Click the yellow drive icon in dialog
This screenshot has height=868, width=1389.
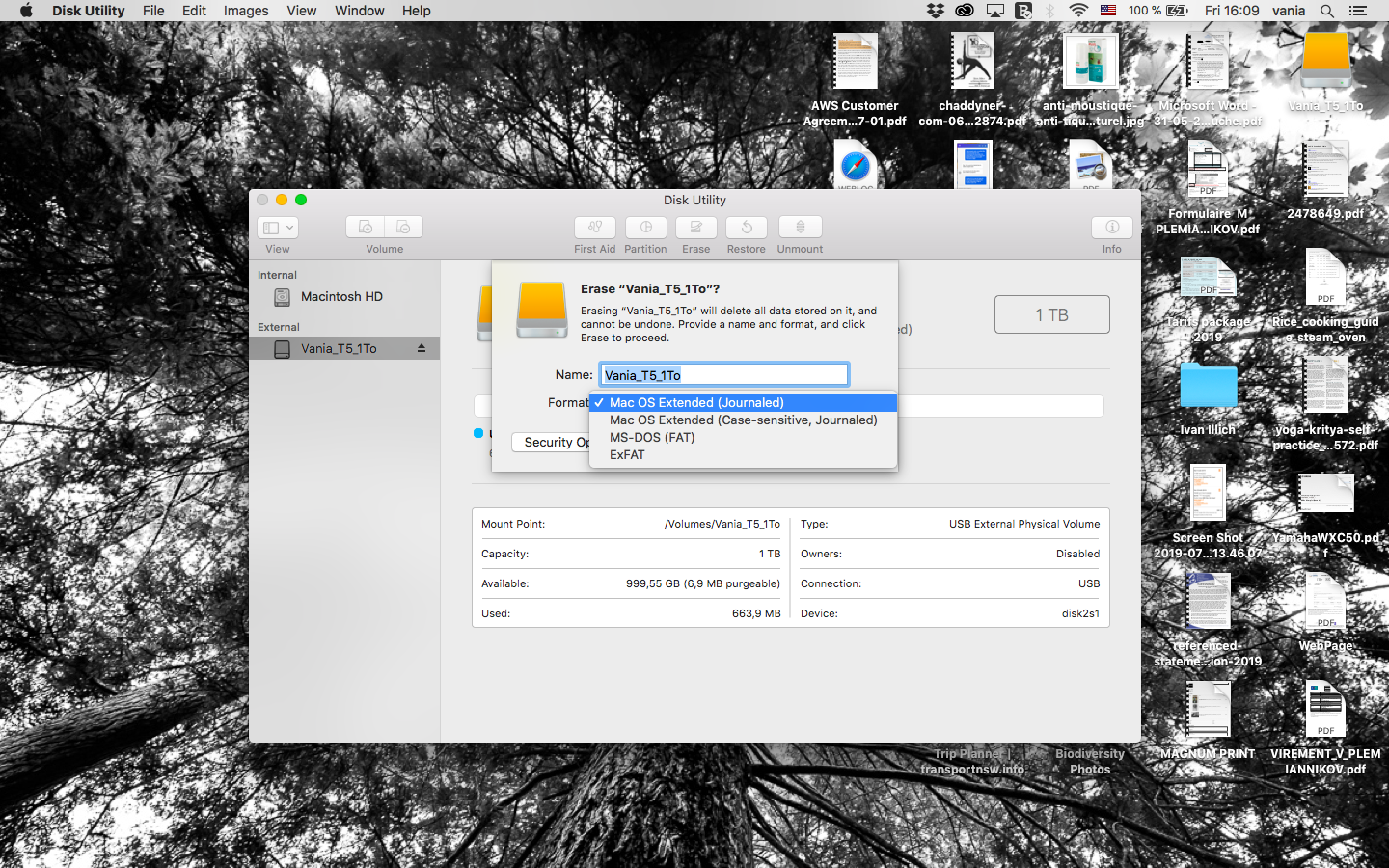542,310
